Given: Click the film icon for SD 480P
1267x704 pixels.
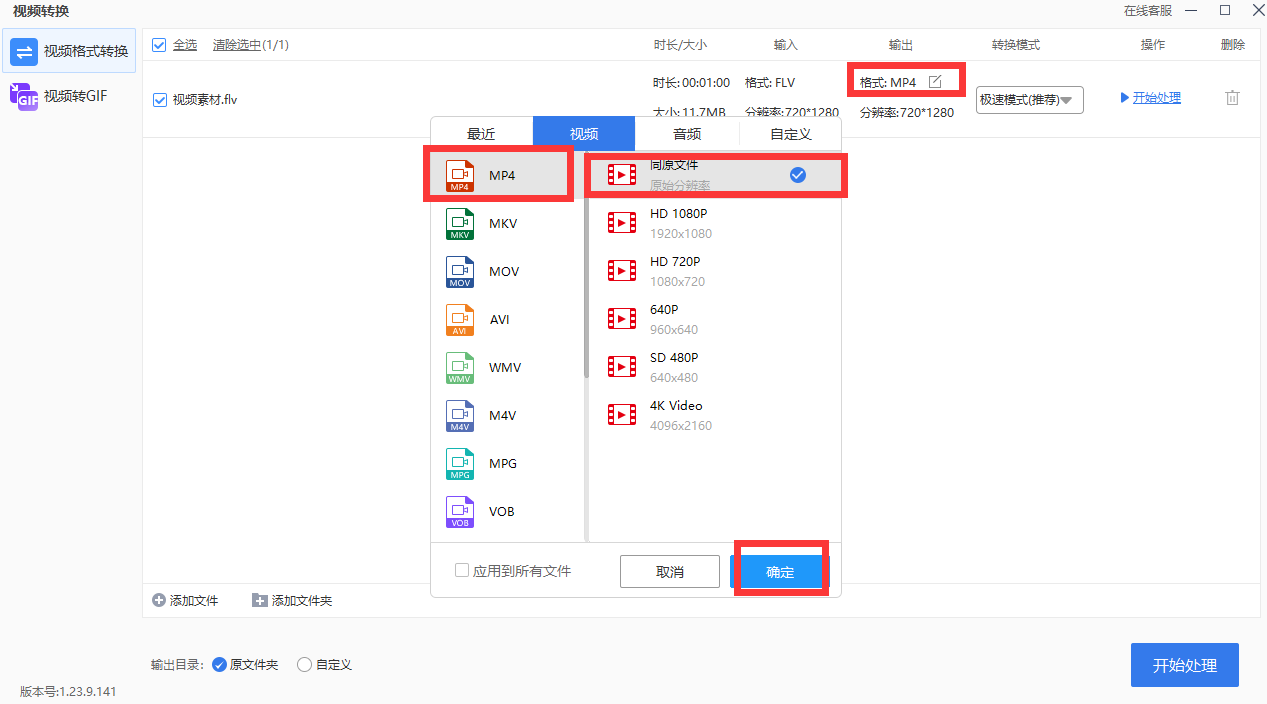Looking at the screenshot, I should pyautogui.click(x=622, y=367).
